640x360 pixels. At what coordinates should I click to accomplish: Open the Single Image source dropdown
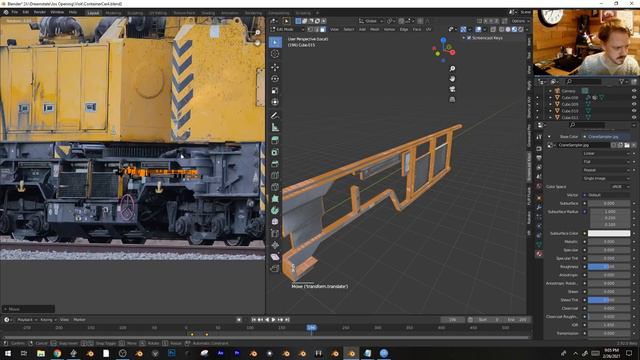607,178
